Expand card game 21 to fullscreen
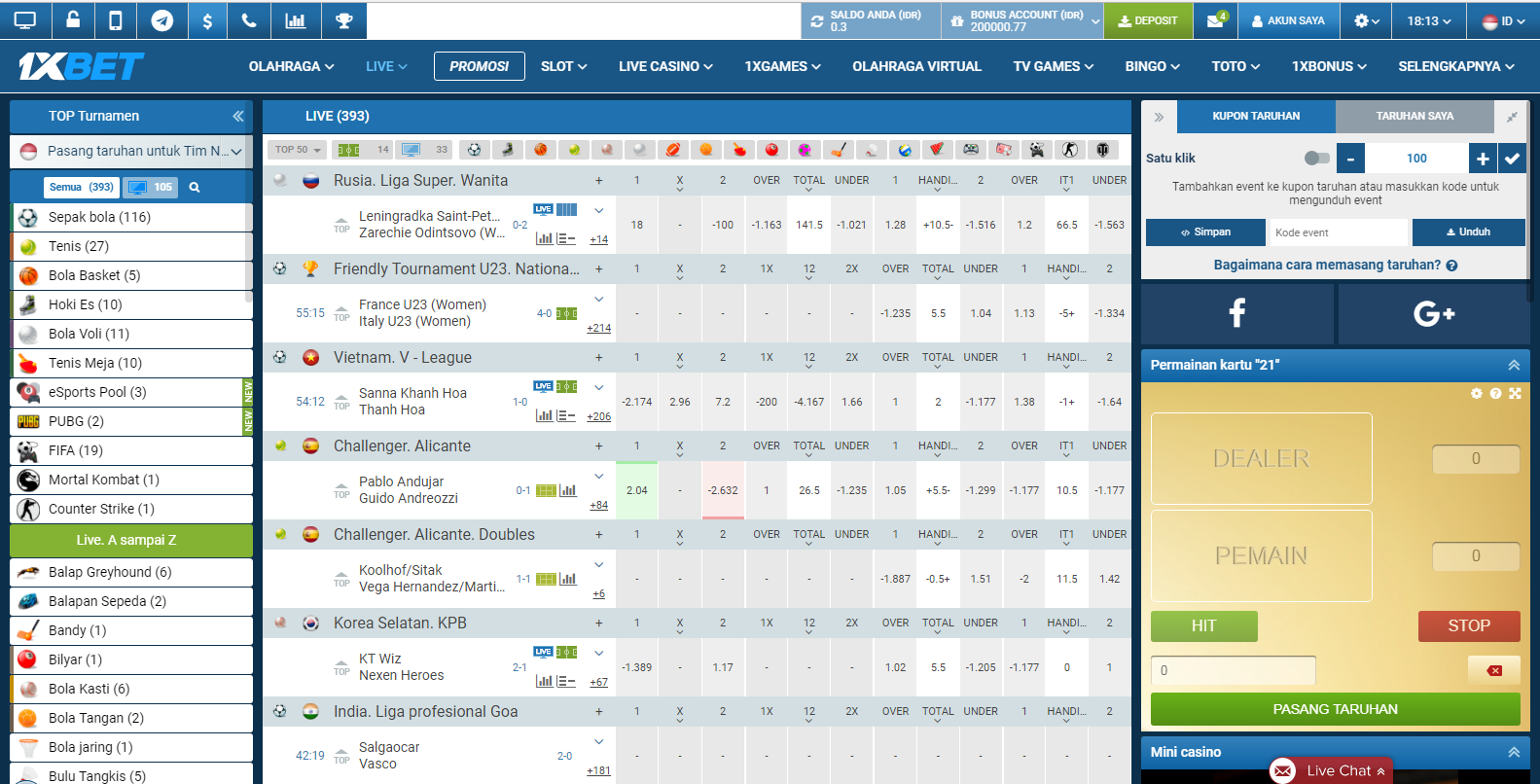1540x784 pixels. tap(1515, 393)
